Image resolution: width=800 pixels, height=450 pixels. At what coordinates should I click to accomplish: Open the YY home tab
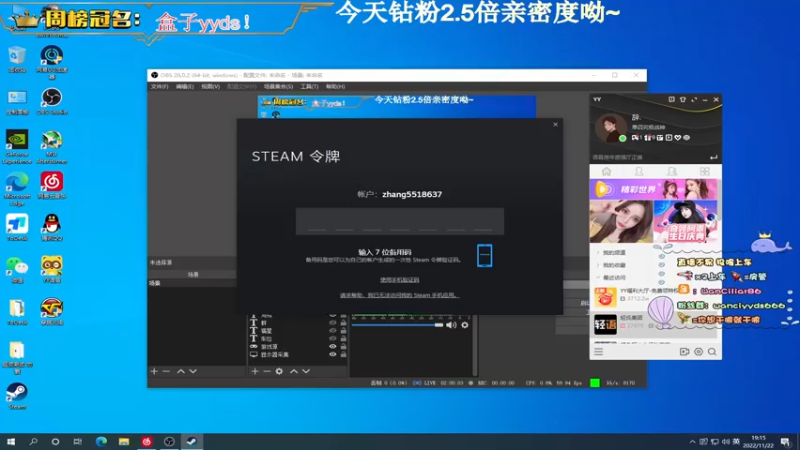(606, 171)
